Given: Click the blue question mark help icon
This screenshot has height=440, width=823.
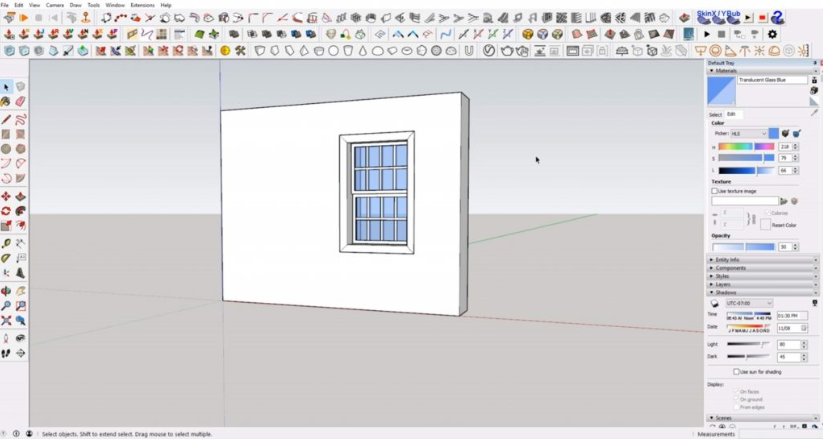Looking at the screenshot, I should 777,17.
